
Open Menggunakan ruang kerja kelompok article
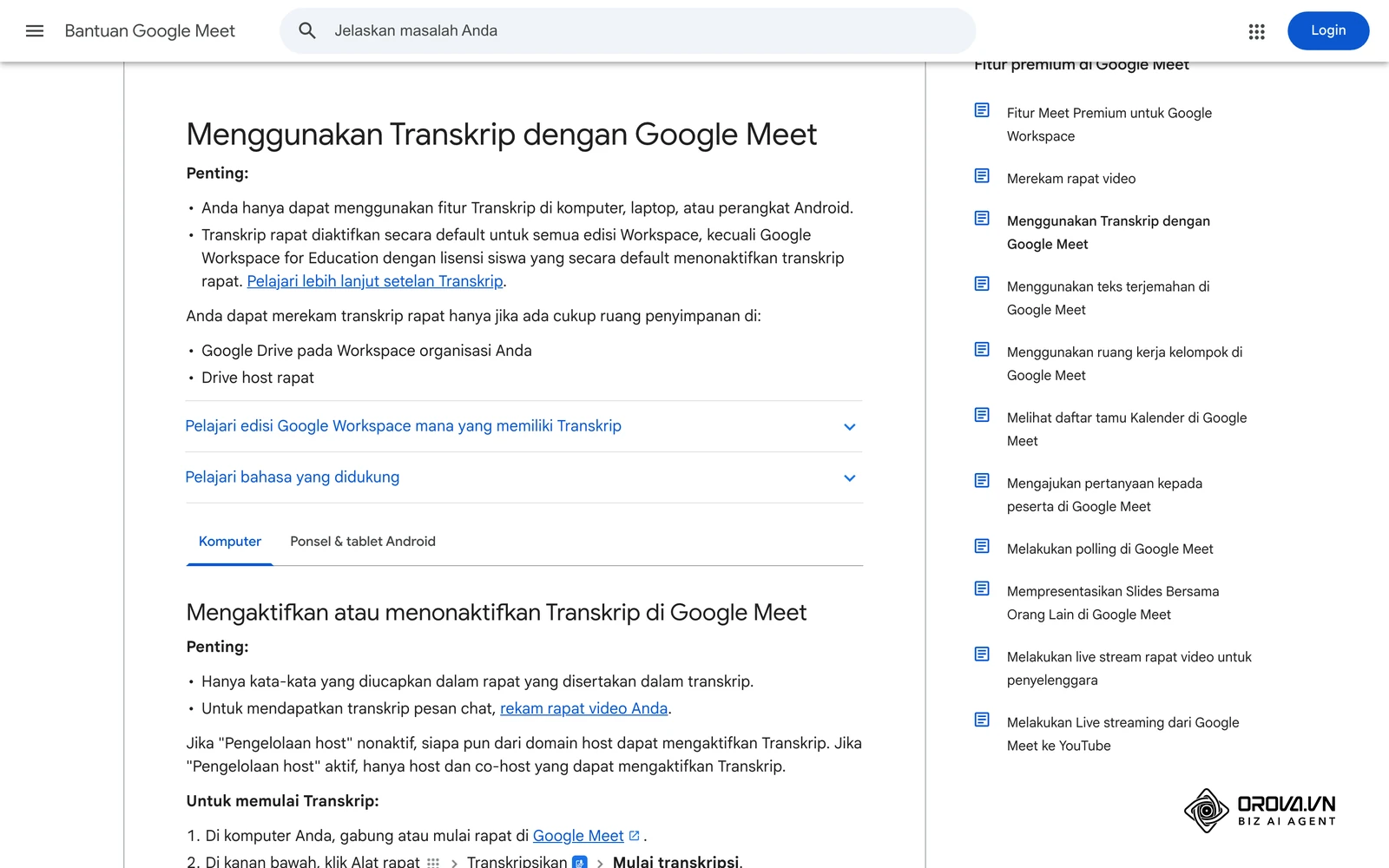coord(1124,364)
